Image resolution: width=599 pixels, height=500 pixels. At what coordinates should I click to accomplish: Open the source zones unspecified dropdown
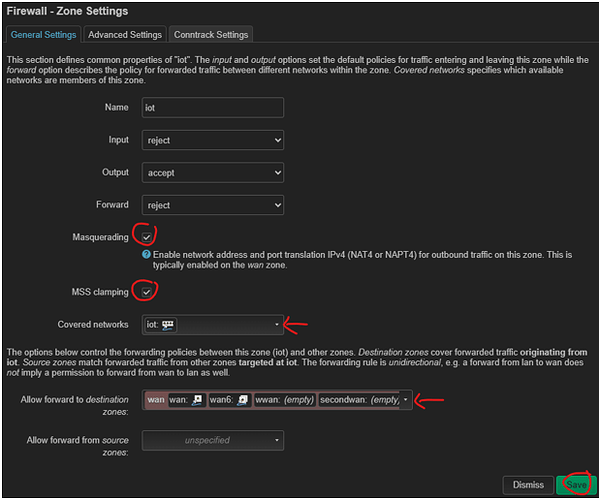pos(213,440)
